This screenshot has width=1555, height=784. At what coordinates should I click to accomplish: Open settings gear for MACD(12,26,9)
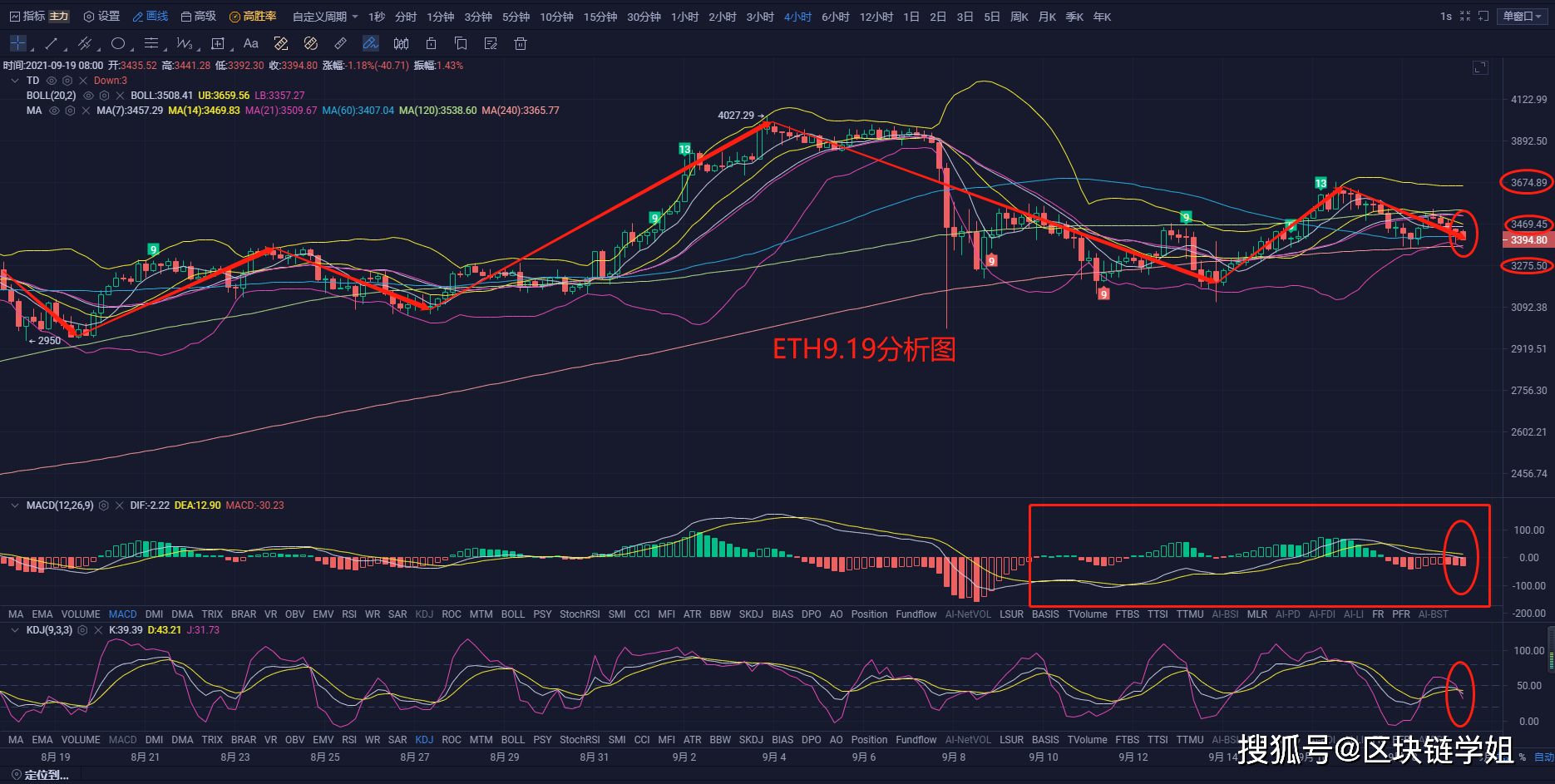pos(104,505)
